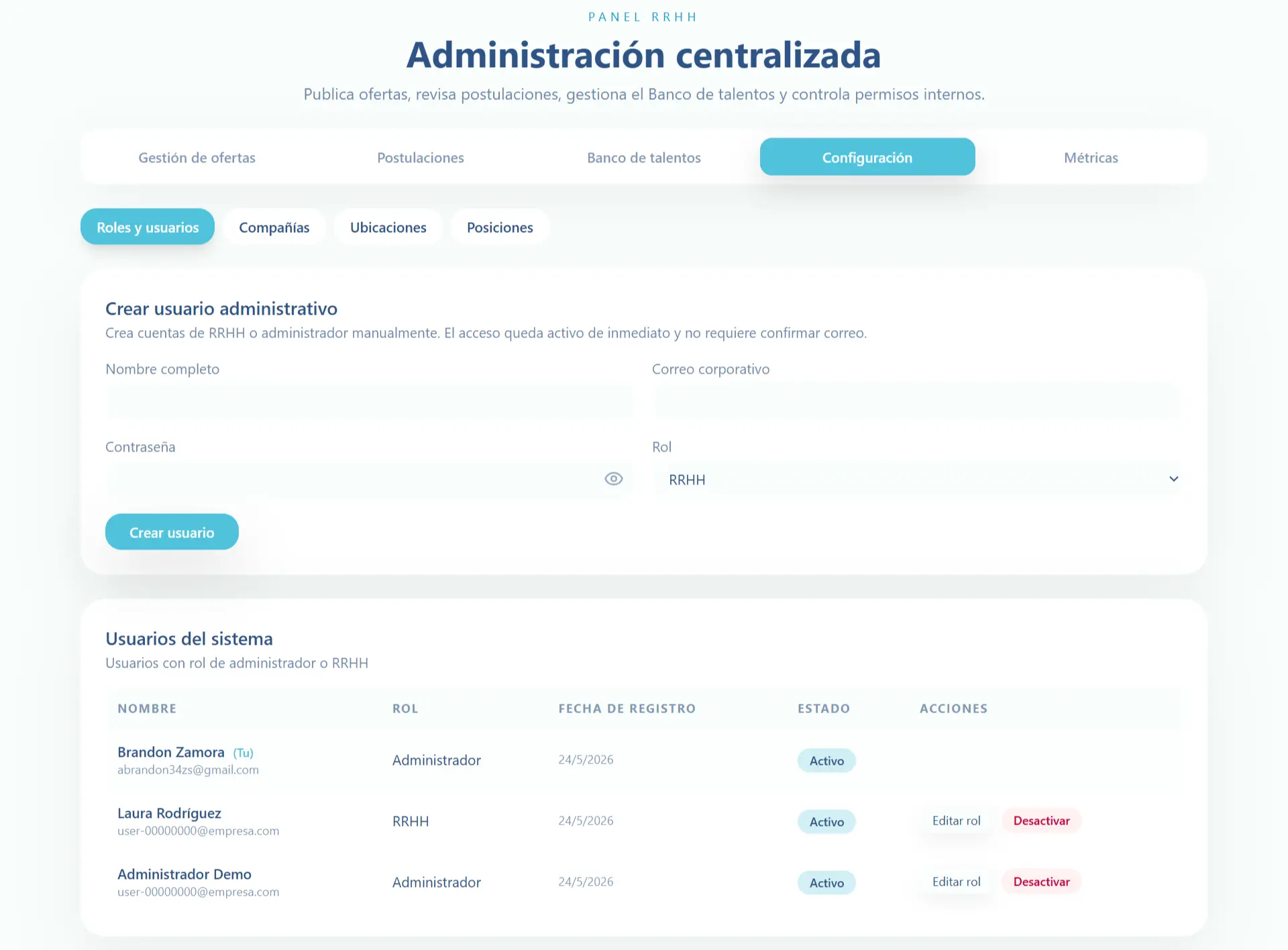Screen dimensions: 1288x950
Task: Click the Usuarios del sistema heading
Action: click(189, 639)
